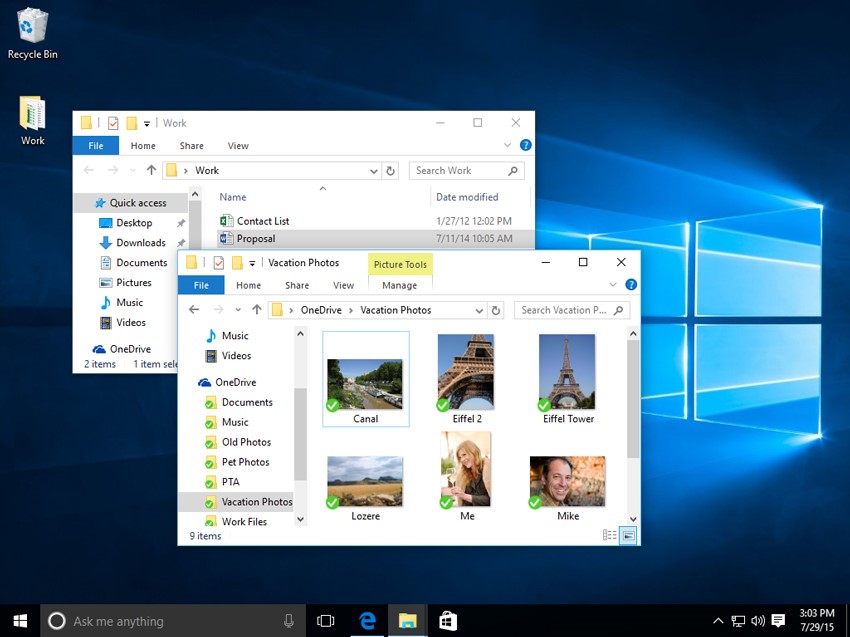850x637 pixels.
Task: Switch to the large thumbnails view layout
Action: coord(628,536)
